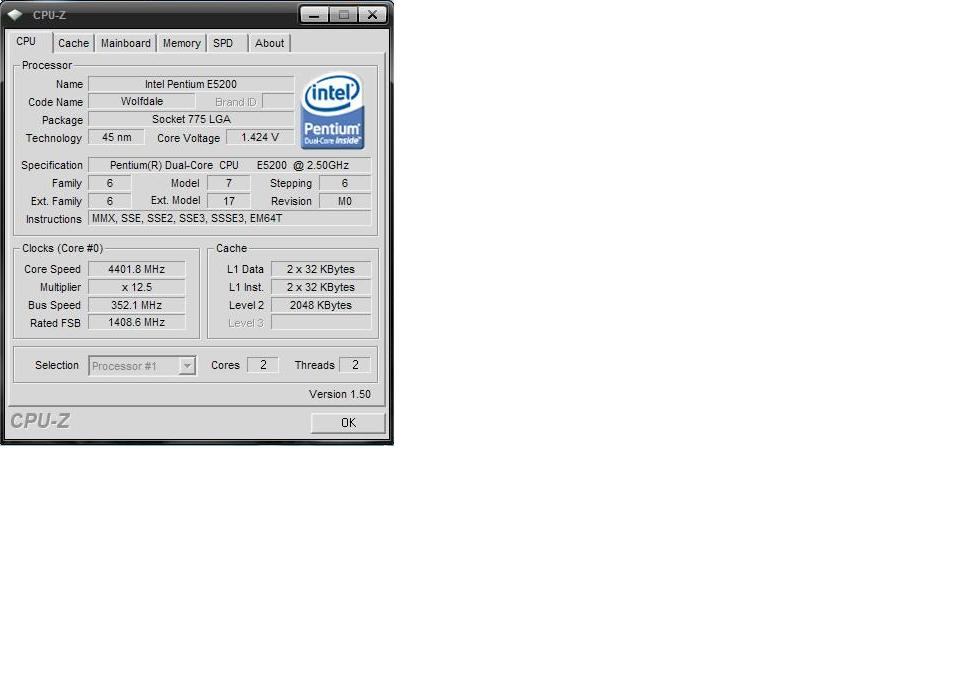Click the Revision value M0
Image resolution: width=954 pixels, height=692 pixels.
click(345, 201)
